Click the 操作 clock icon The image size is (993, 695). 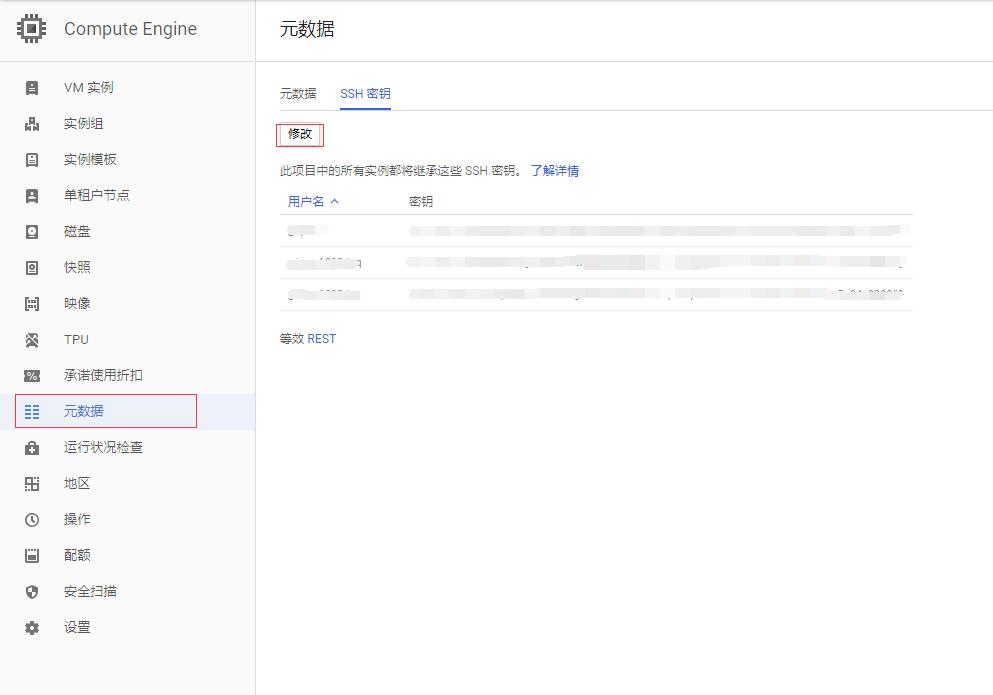point(32,520)
